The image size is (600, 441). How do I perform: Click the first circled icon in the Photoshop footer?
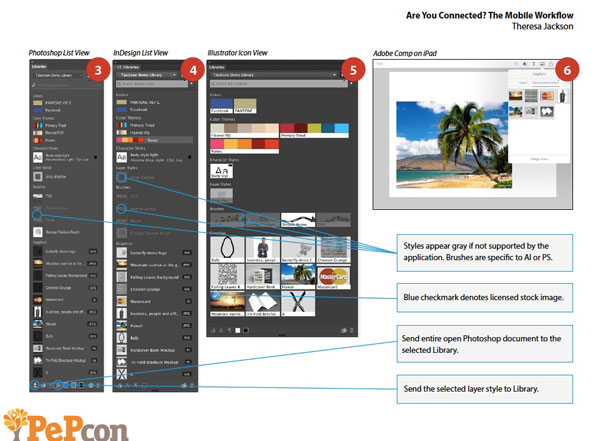point(35,385)
